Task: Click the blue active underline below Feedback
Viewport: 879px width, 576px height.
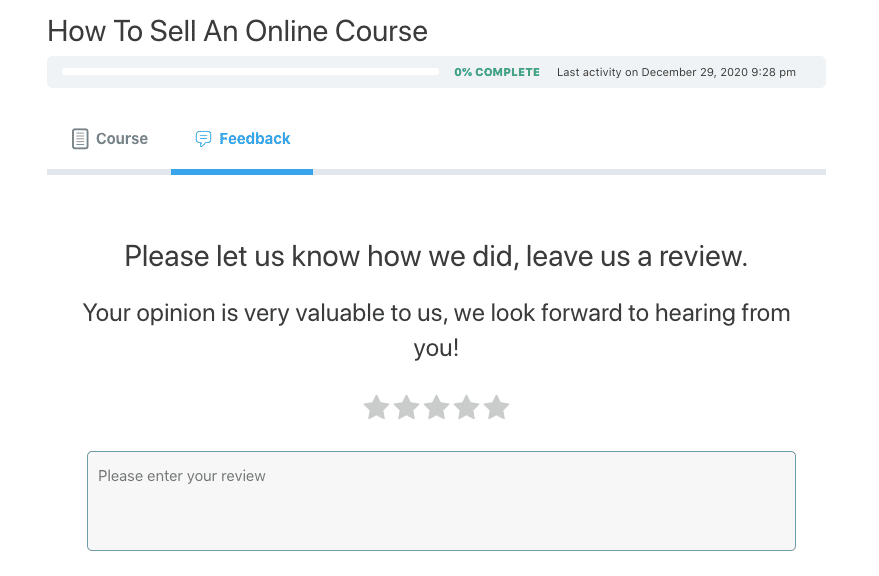Action: pyautogui.click(x=242, y=172)
